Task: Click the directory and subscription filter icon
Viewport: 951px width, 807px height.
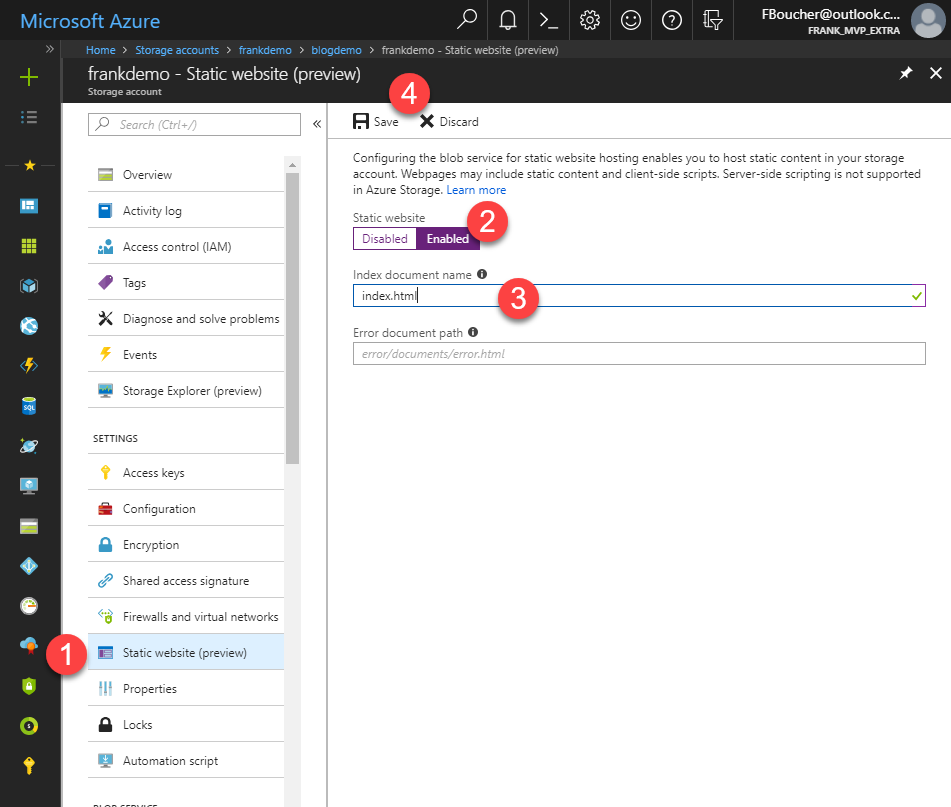Action: [713, 20]
